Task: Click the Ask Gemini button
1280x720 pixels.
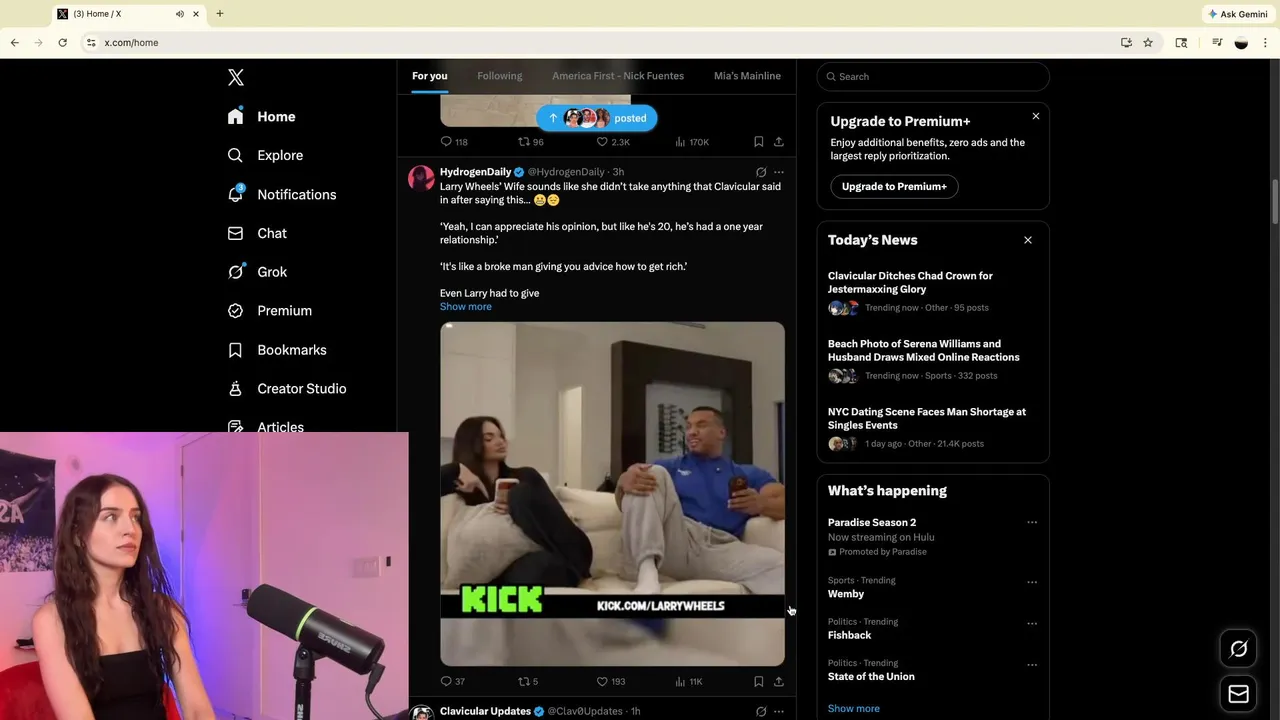Action: pos(1237,14)
